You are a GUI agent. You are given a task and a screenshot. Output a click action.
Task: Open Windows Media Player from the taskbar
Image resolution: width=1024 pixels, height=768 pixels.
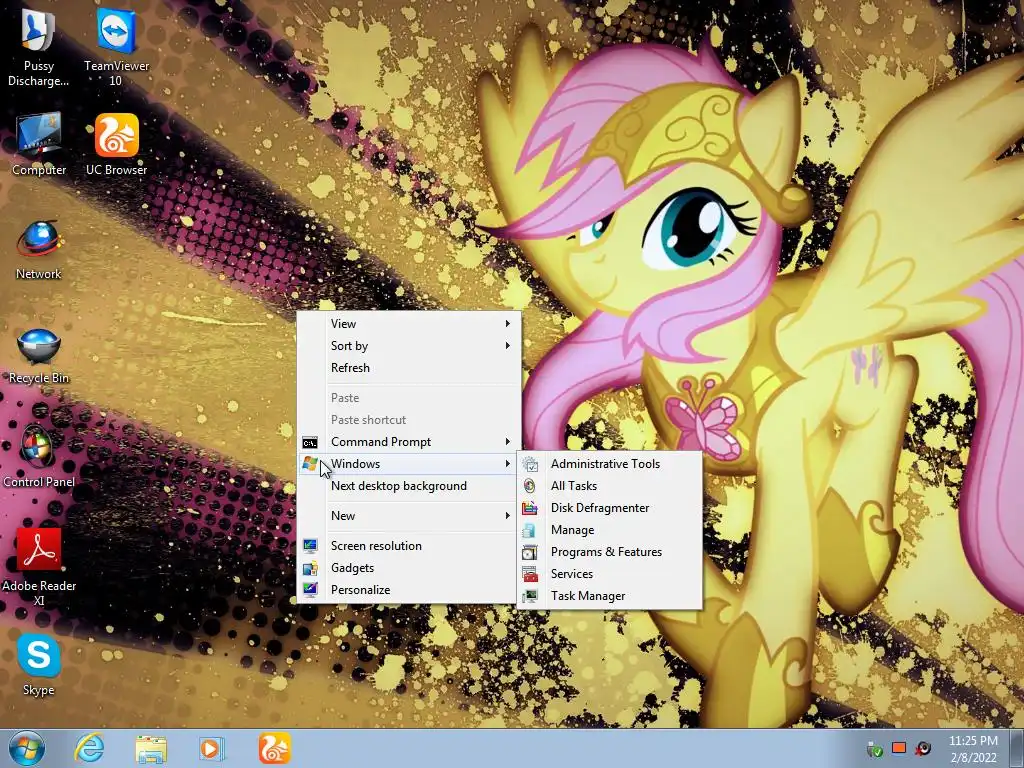click(211, 748)
